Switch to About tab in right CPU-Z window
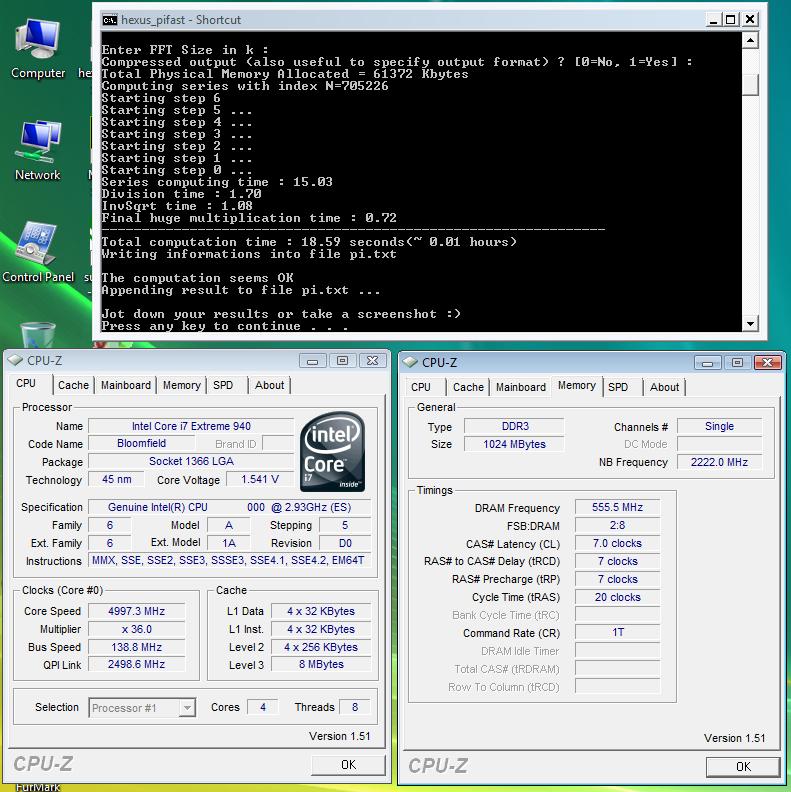 pos(664,387)
